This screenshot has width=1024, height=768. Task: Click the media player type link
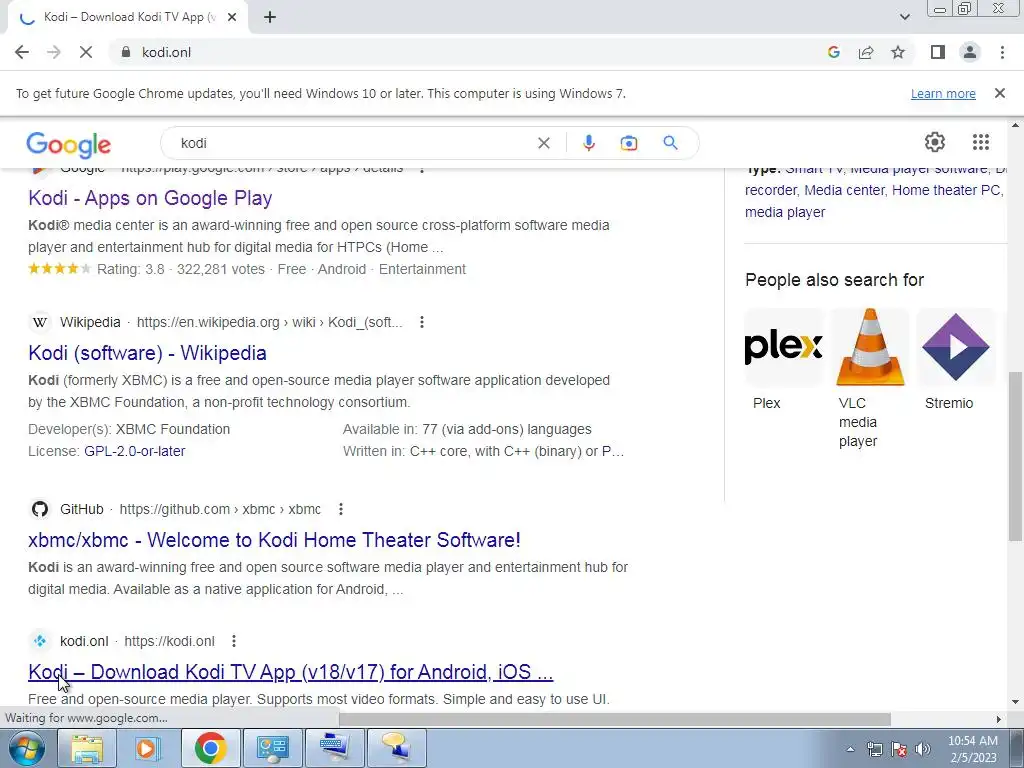click(x=785, y=212)
